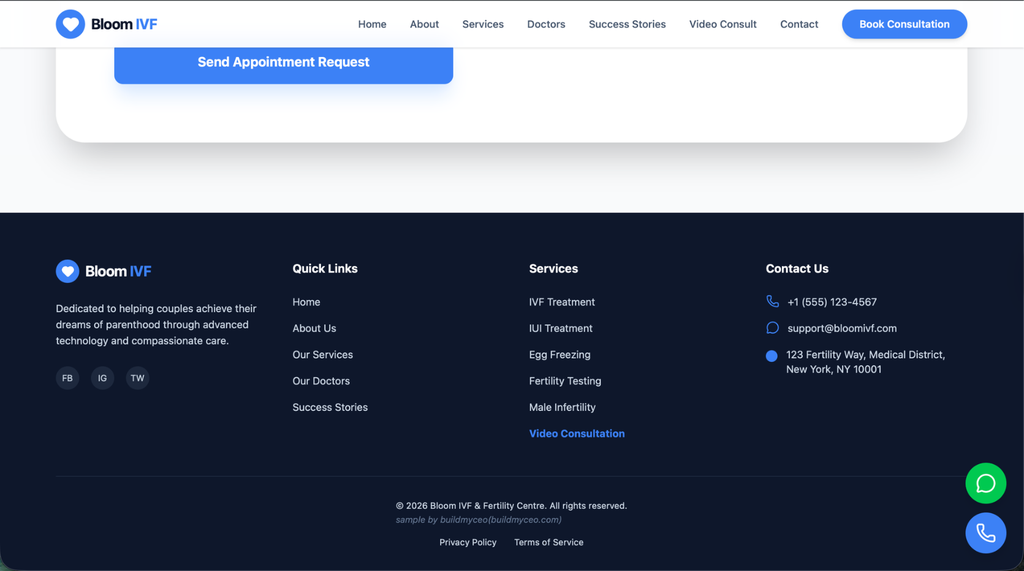Open the green WhatsApp chat floating button
The width and height of the screenshot is (1024, 571).
[985, 483]
